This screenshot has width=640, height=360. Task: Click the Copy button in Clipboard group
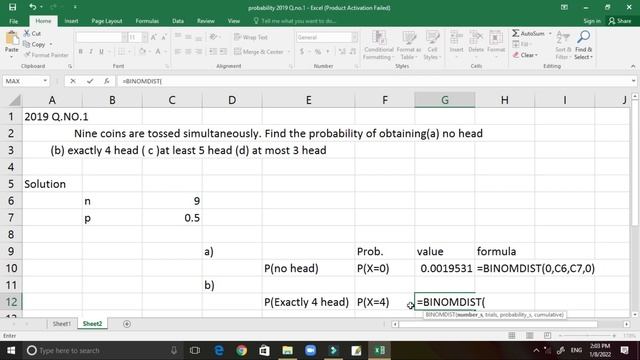(x=34, y=44)
